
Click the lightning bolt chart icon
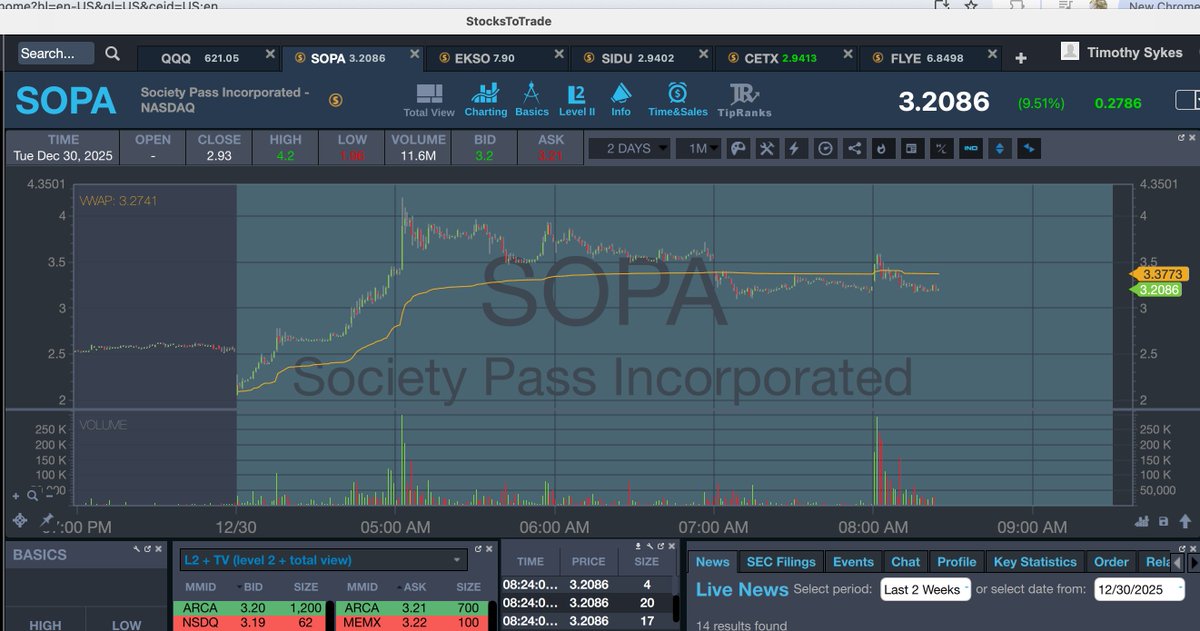tap(796, 148)
